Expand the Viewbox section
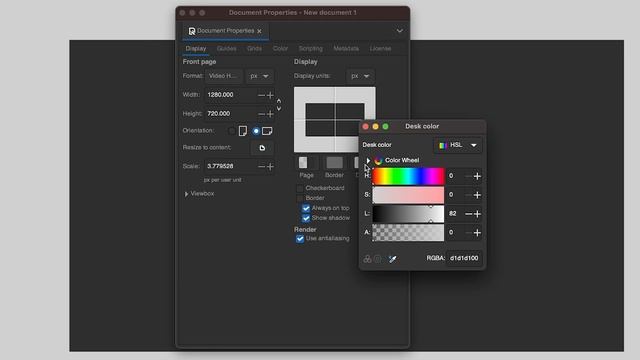The width and height of the screenshot is (640, 360). tap(187, 194)
